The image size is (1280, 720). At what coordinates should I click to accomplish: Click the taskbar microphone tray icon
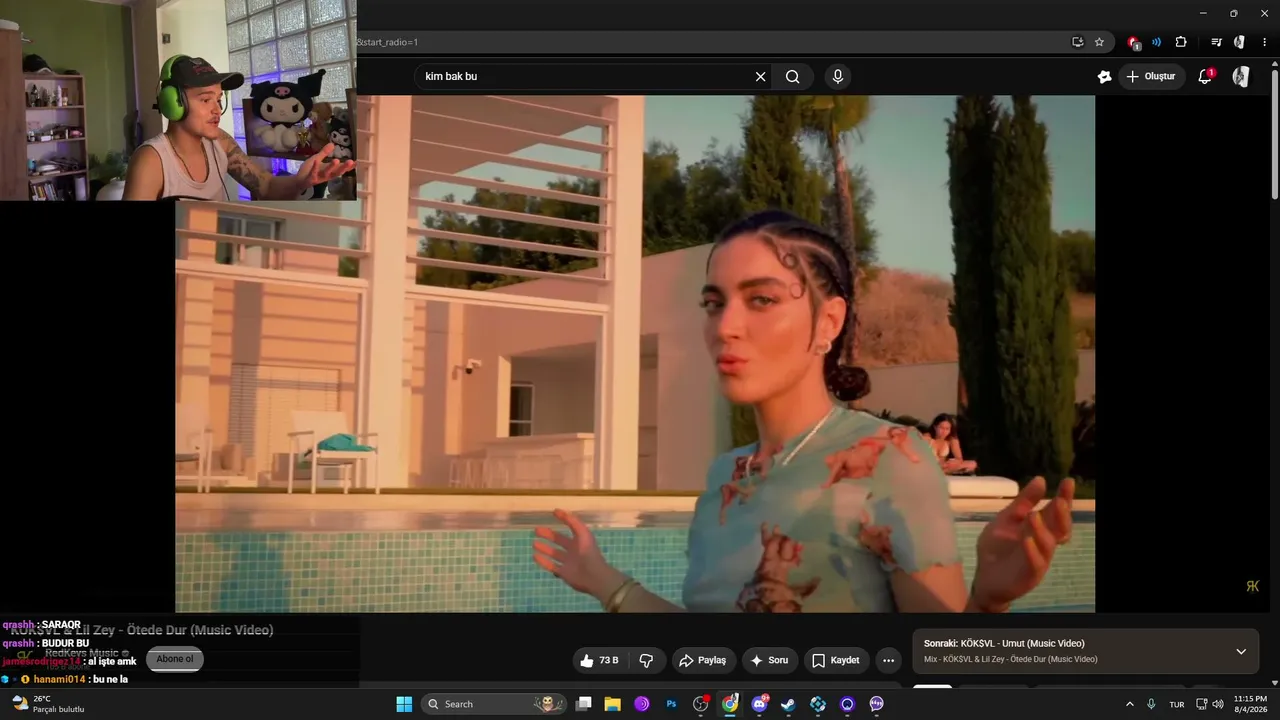(1151, 704)
